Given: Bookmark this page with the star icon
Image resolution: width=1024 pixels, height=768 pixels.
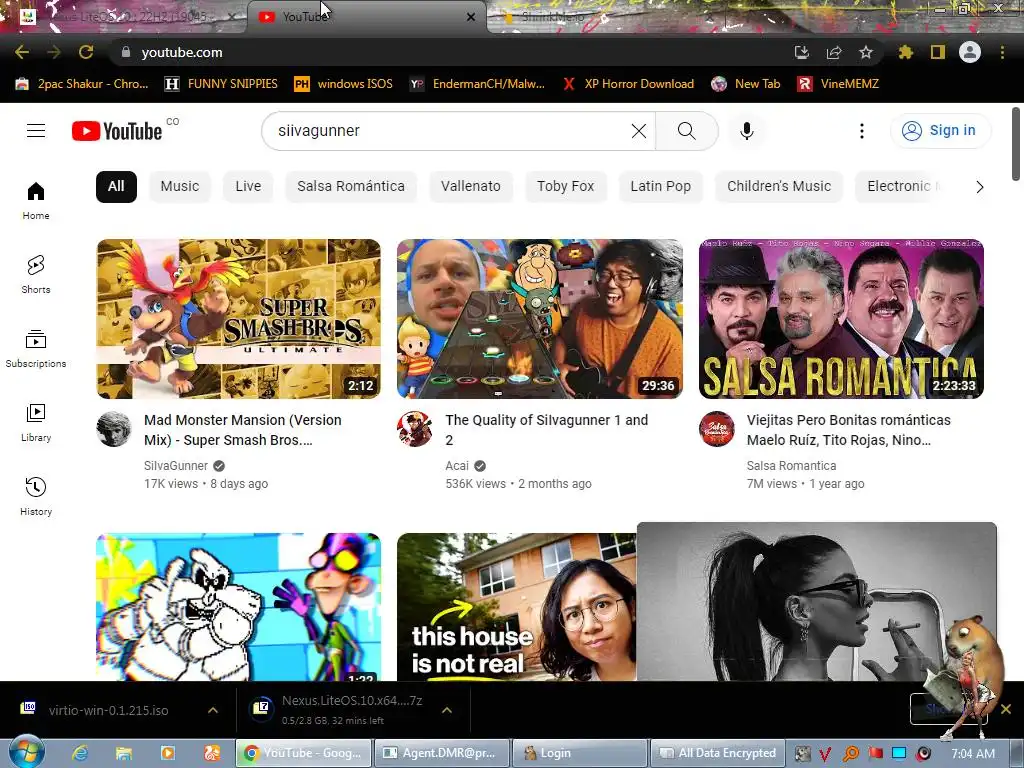Looking at the screenshot, I should coord(866,52).
